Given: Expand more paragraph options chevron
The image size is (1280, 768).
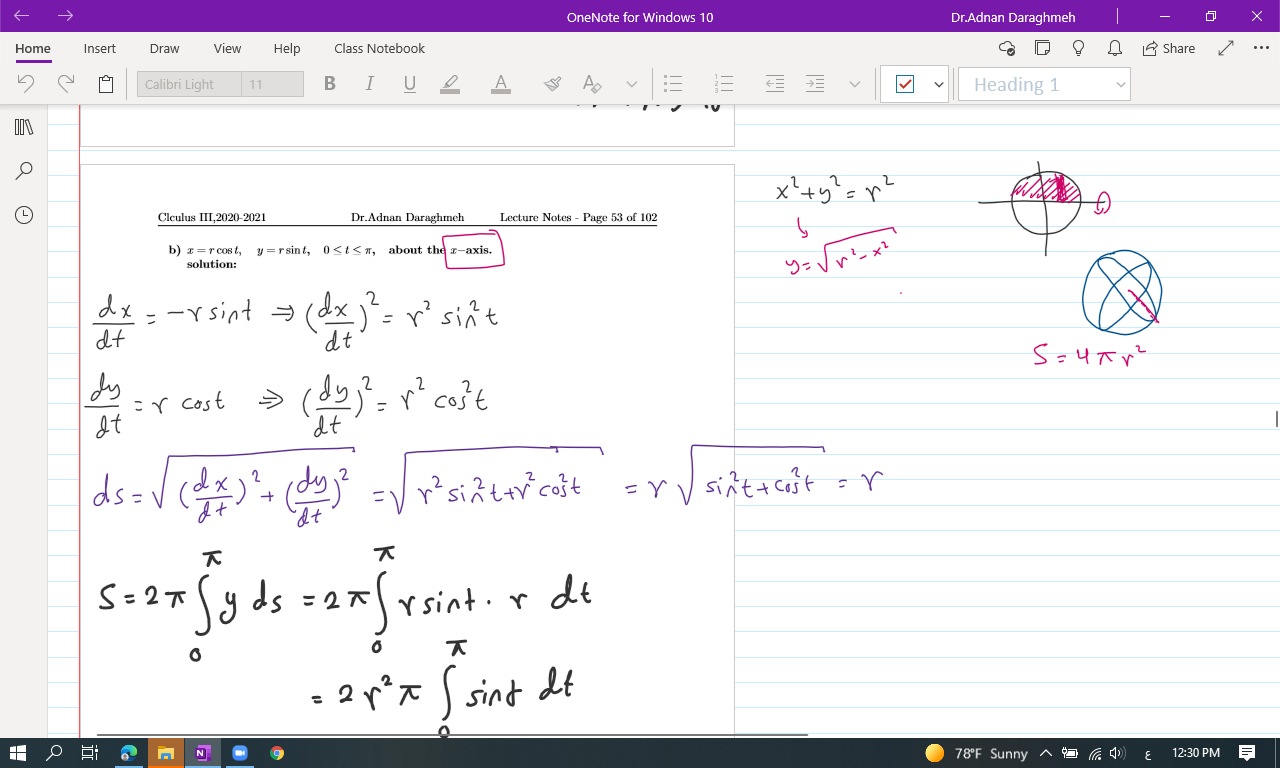Looking at the screenshot, I should [x=855, y=85].
